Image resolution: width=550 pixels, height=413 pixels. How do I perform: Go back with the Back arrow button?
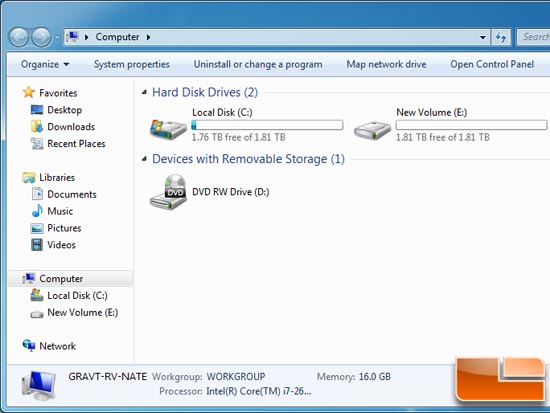coord(19,37)
